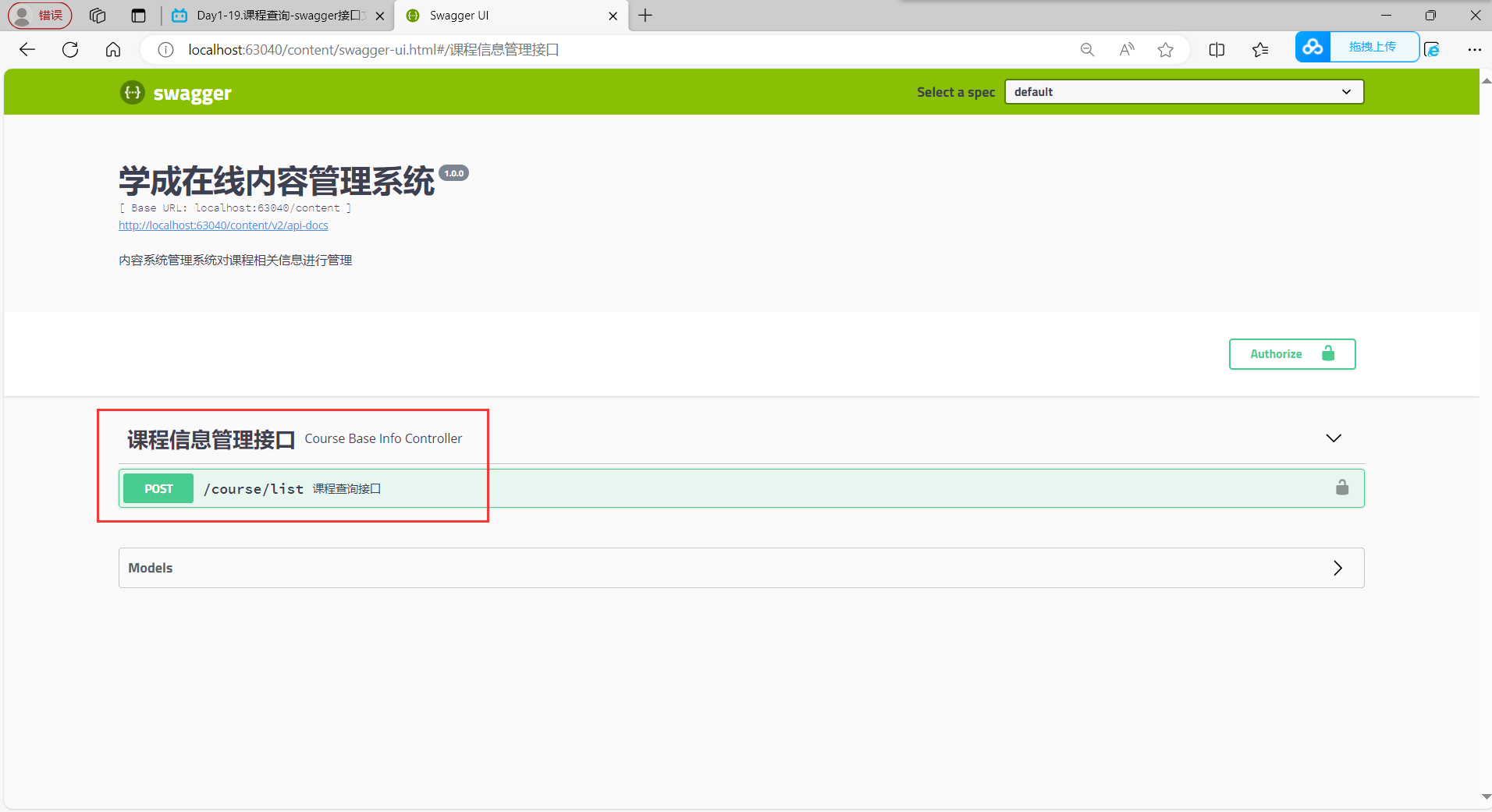
Task: Restore down the browser window
Action: pyautogui.click(x=1430, y=16)
